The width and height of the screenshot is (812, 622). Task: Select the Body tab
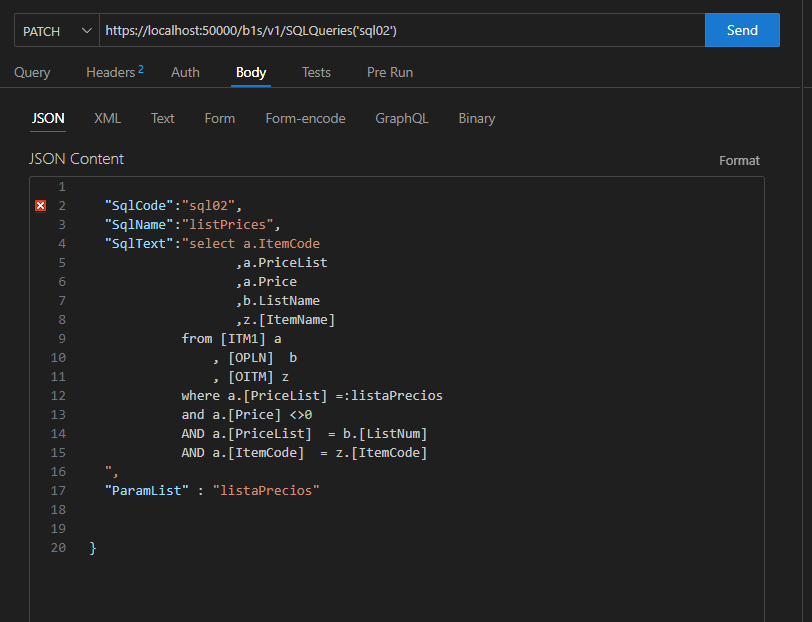(x=251, y=72)
